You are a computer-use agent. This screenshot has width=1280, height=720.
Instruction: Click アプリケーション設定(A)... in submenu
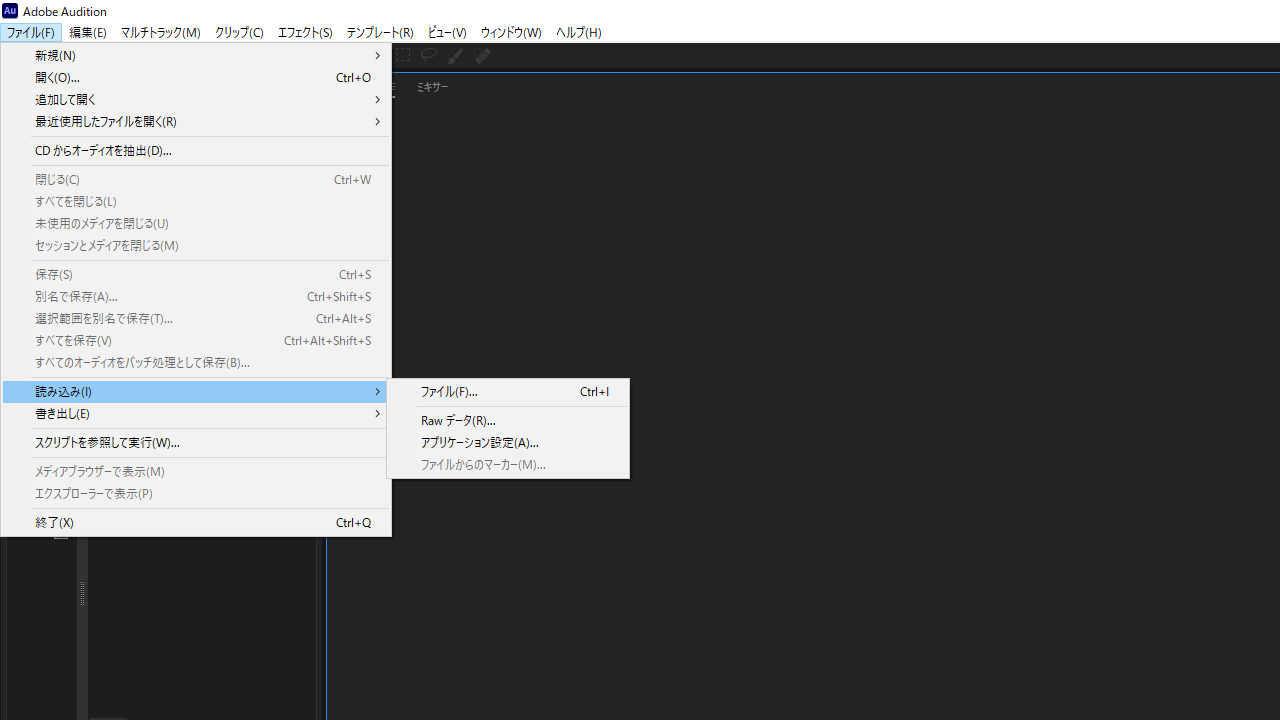tap(479, 443)
